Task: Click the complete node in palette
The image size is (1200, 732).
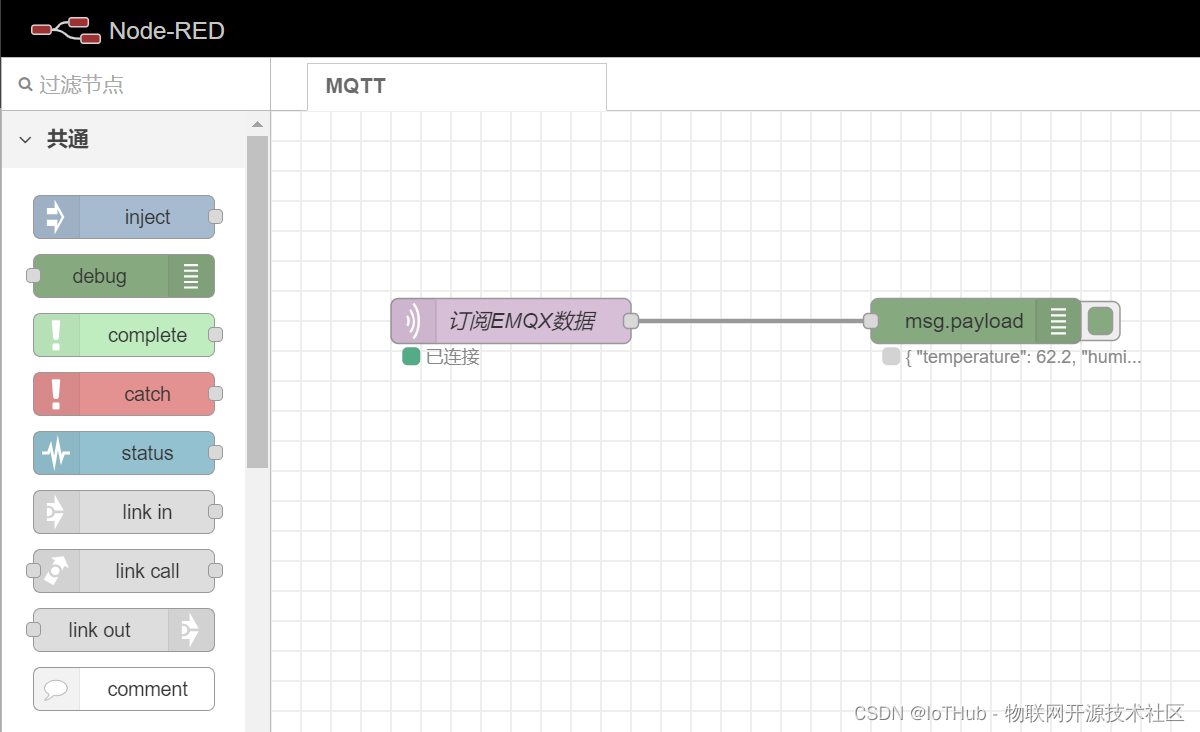Action: click(124, 335)
